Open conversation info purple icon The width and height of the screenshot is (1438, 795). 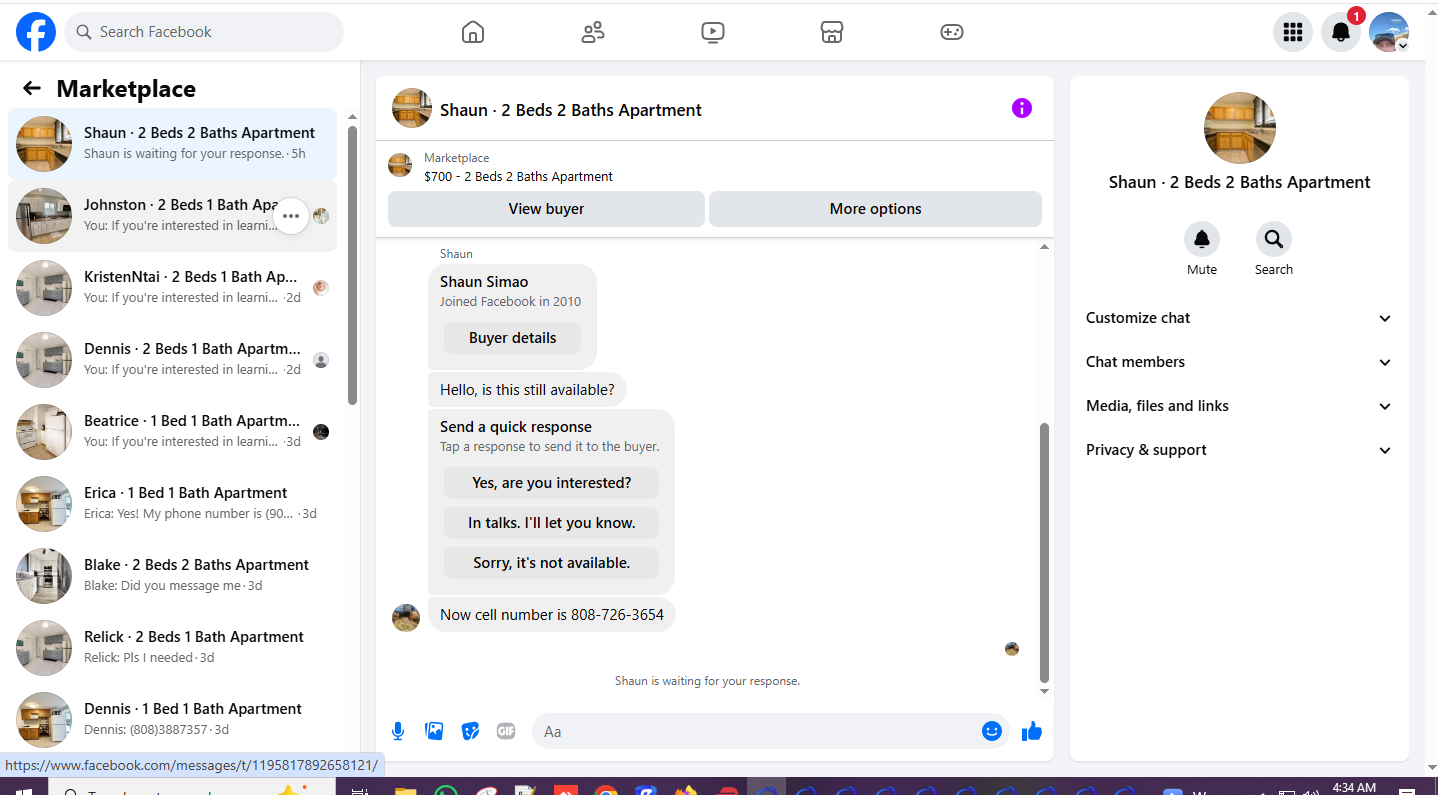point(1021,108)
